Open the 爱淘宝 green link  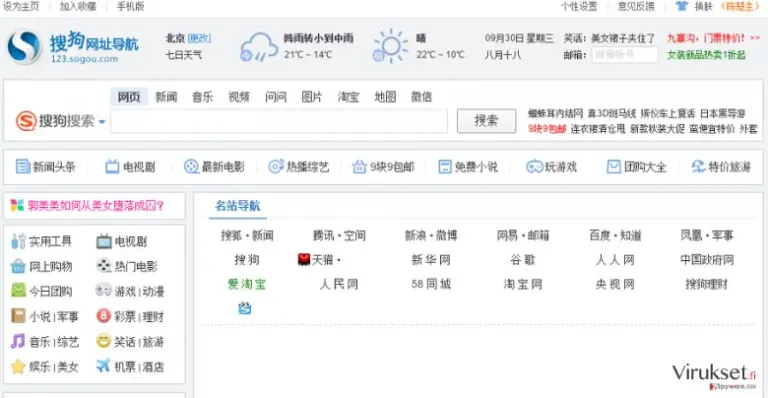click(247, 284)
